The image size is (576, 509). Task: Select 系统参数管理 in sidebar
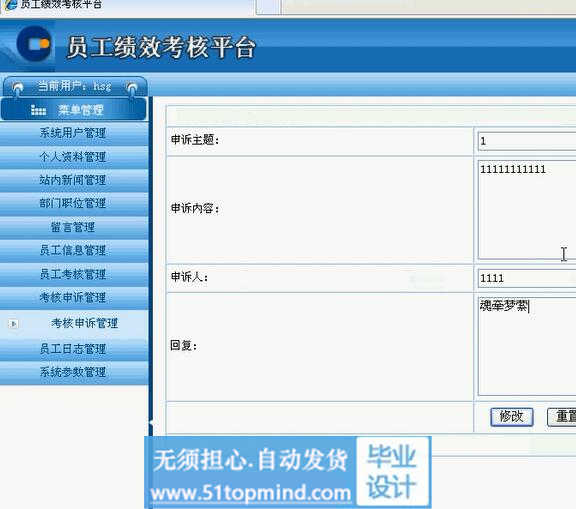pos(73,372)
